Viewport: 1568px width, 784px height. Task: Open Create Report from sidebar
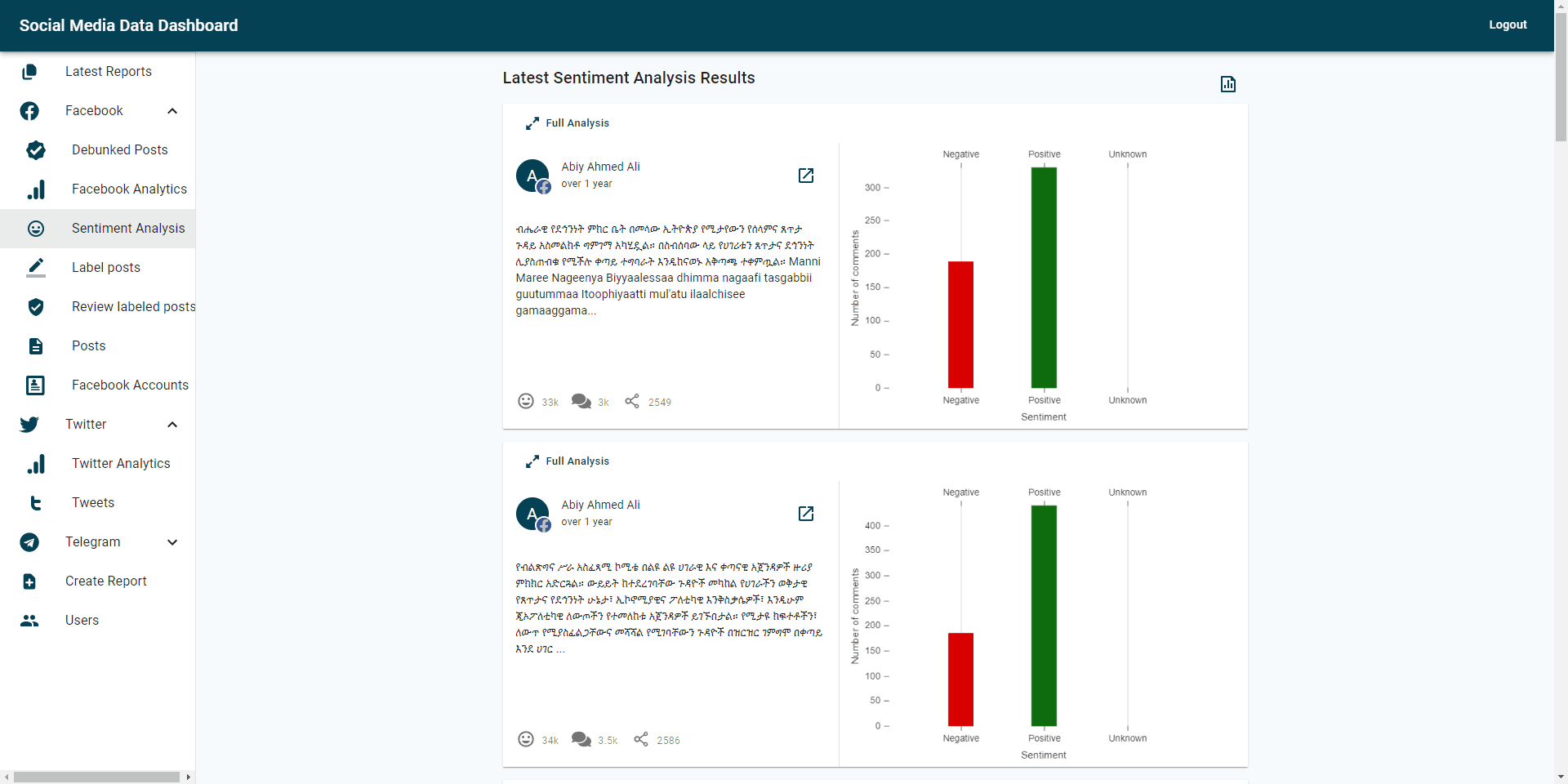tap(106, 581)
